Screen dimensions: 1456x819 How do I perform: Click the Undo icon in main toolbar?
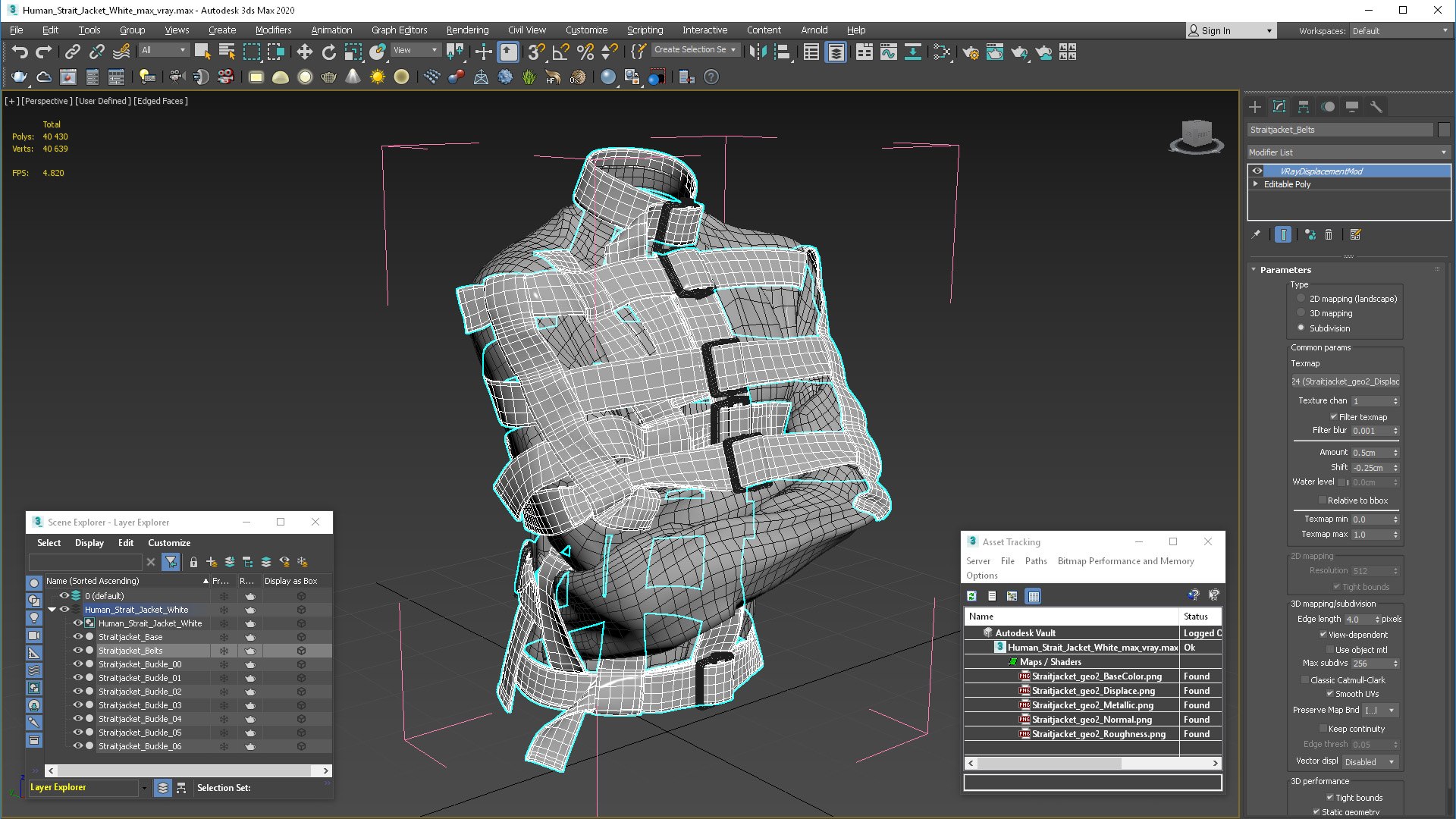point(20,52)
